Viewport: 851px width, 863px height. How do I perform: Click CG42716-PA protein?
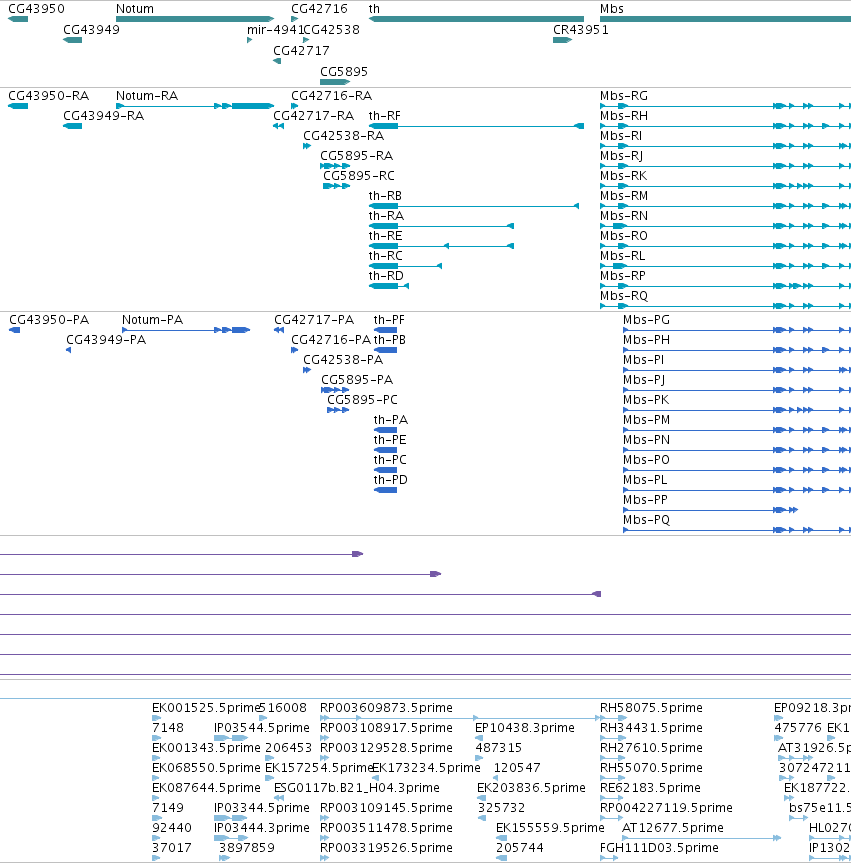(294, 350)
